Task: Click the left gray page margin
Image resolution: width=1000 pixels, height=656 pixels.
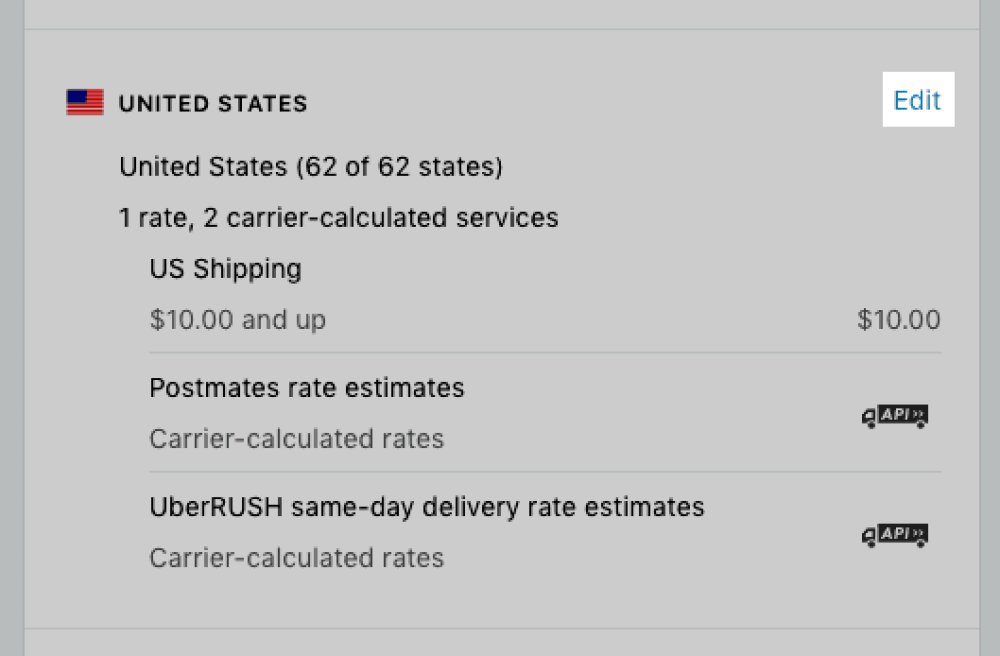Action: pos(11,328)
